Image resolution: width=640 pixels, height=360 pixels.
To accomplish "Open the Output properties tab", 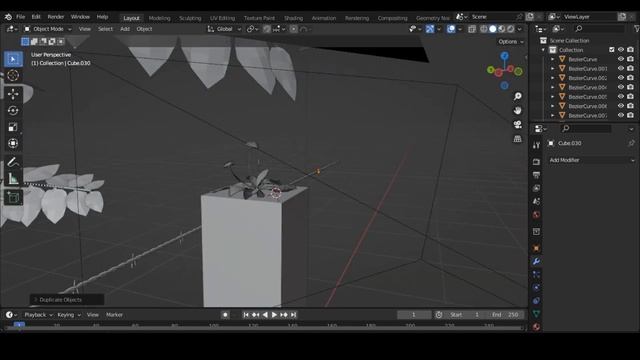I will click(x=536, y=175).
